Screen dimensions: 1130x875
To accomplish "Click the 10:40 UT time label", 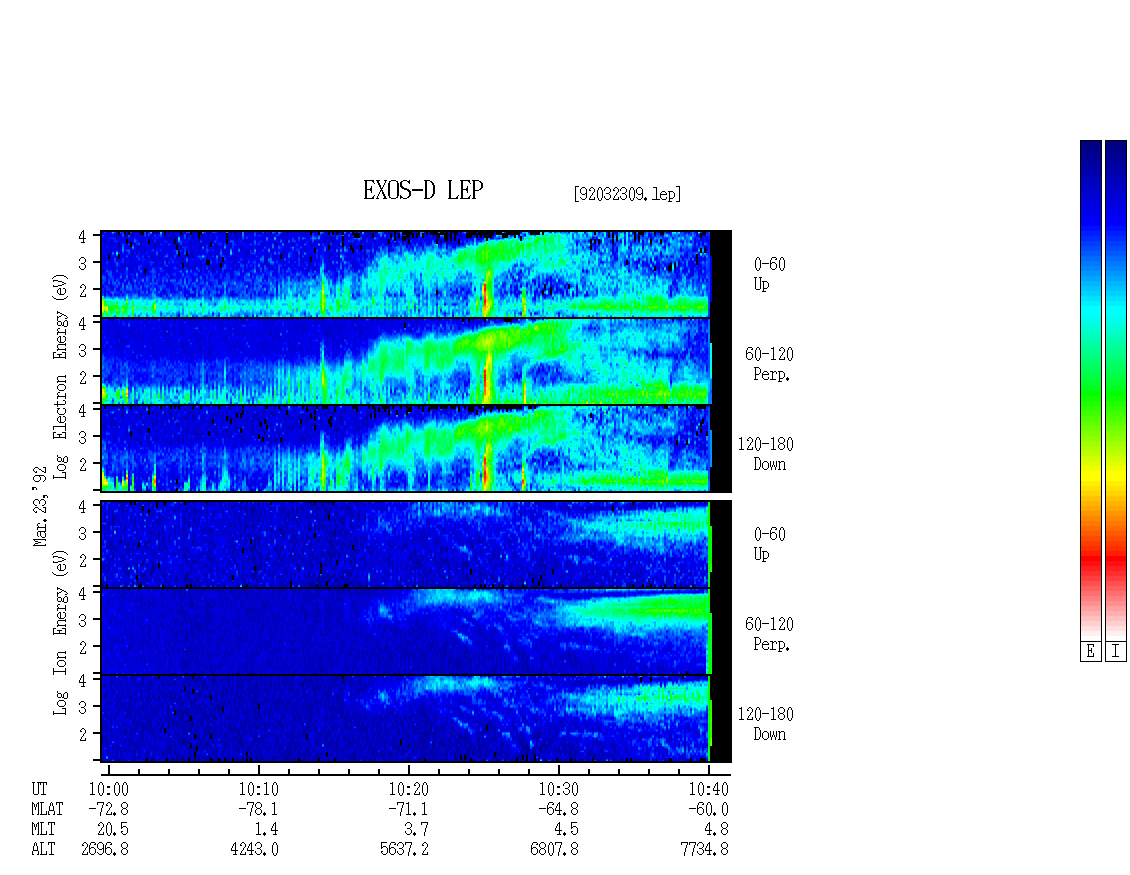I will tap(708, 789).
